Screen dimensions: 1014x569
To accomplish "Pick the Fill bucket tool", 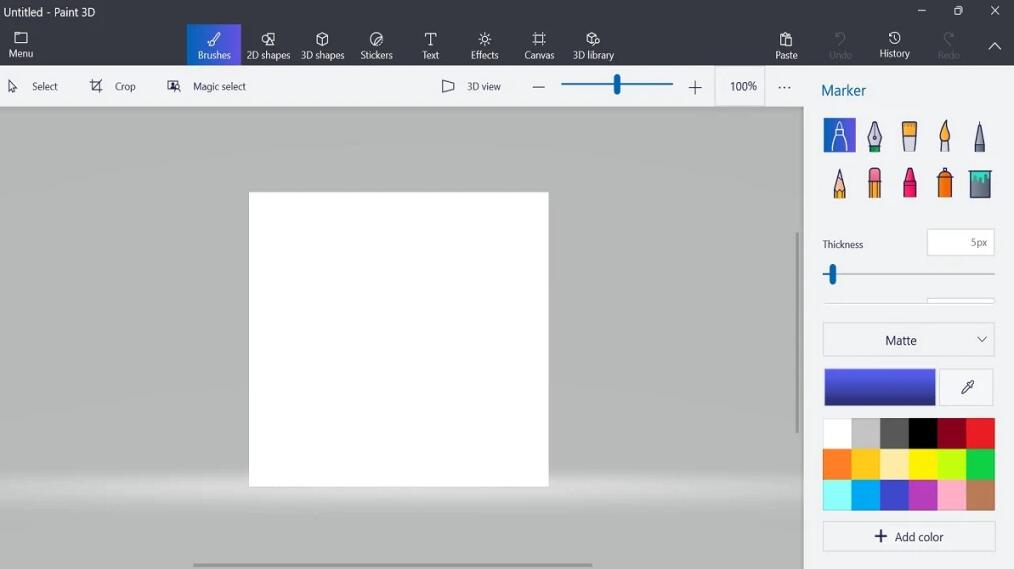I will coord(979,183).
